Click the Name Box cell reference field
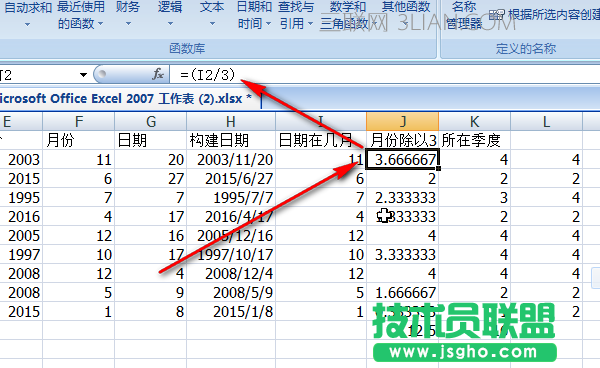The image size is (600, 368). (x=38, y=75)
